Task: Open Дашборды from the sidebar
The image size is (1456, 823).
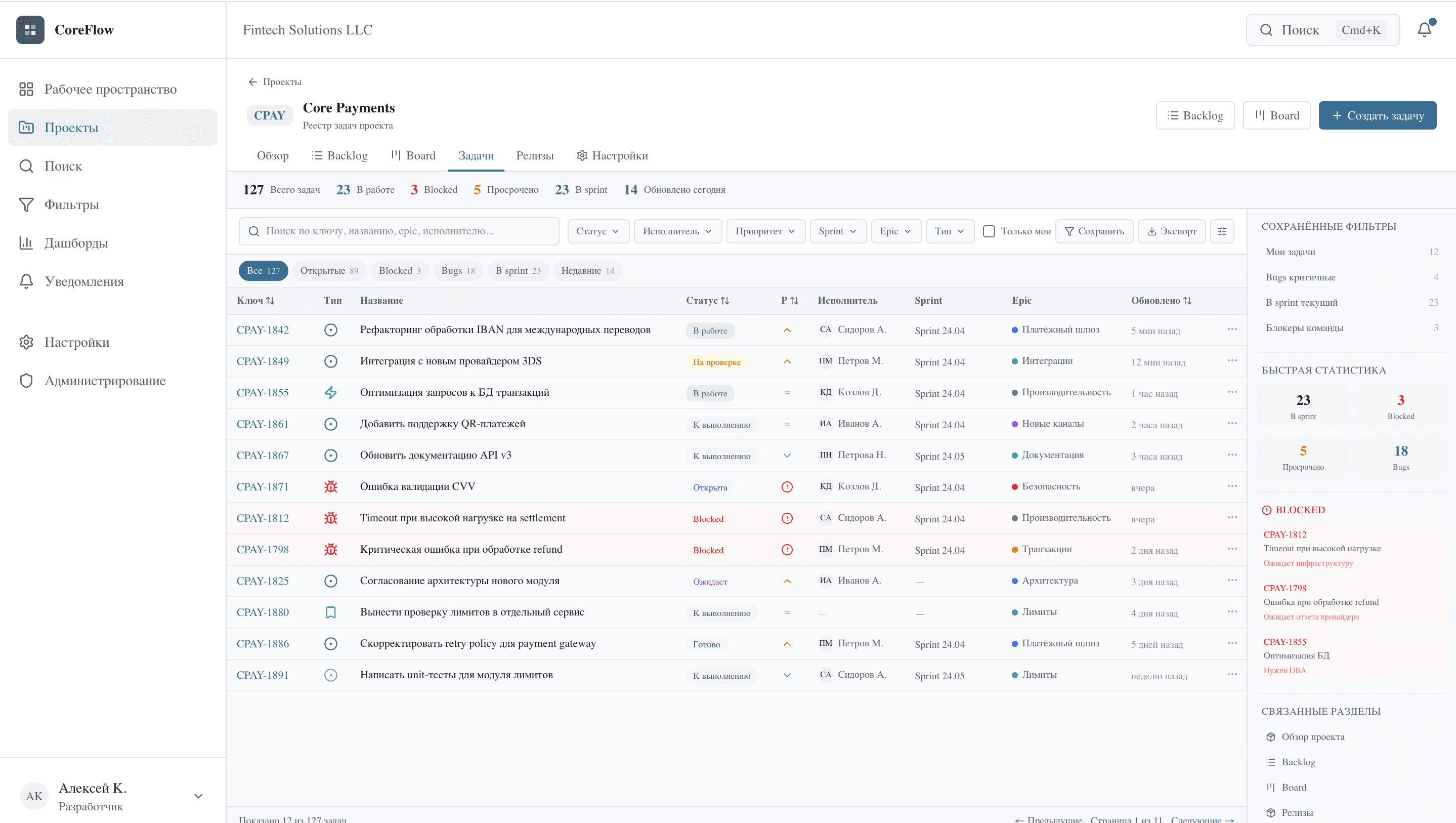Action: pos(75,242)
